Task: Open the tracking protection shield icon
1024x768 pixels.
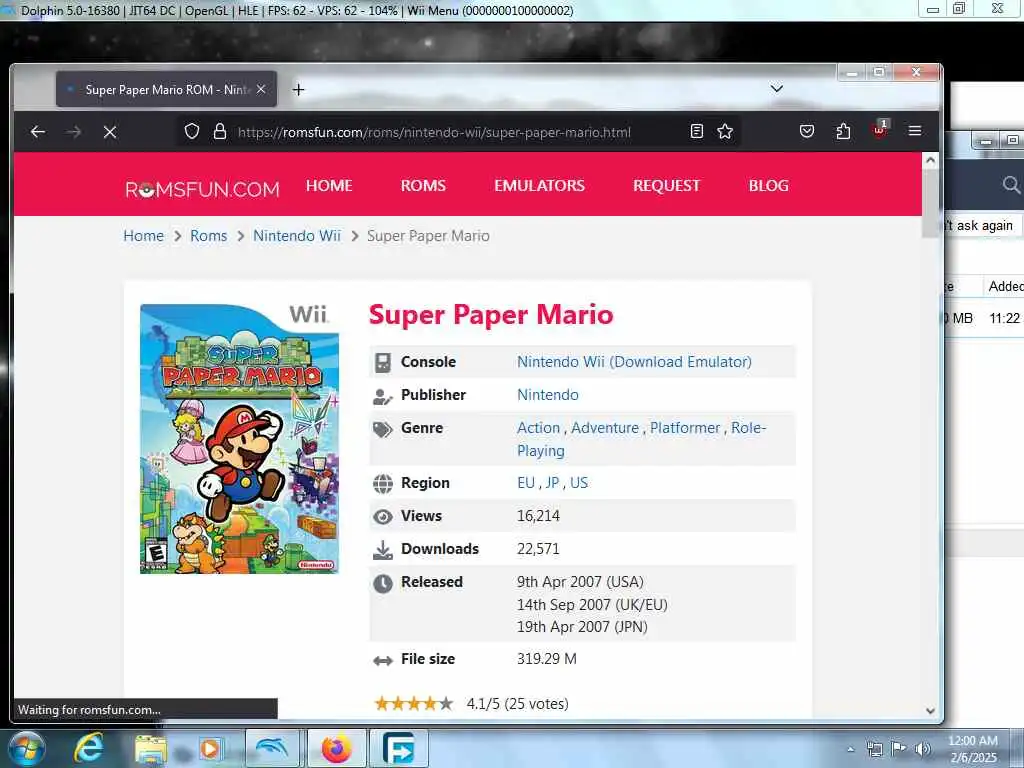Action: [191, 131]
